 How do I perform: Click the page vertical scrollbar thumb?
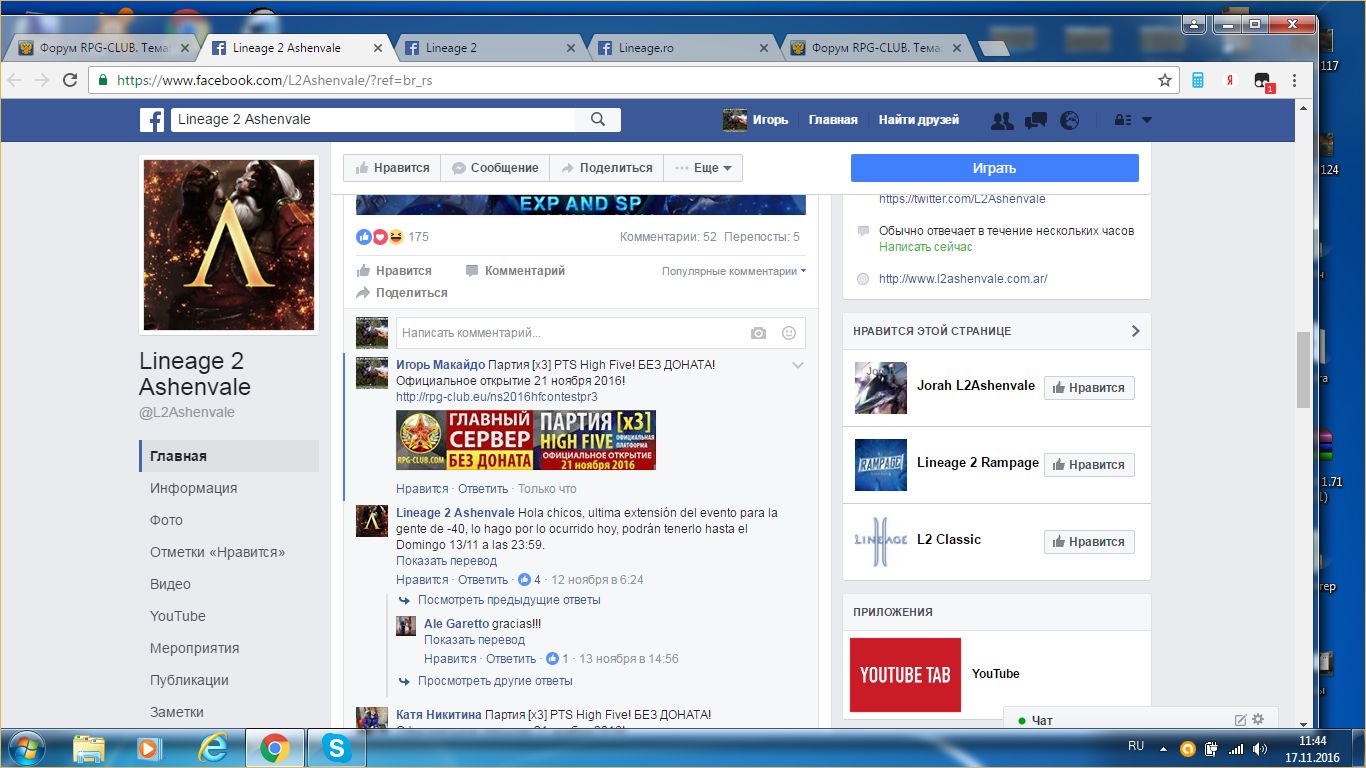pyautogui.click(x=1304, y=369)
